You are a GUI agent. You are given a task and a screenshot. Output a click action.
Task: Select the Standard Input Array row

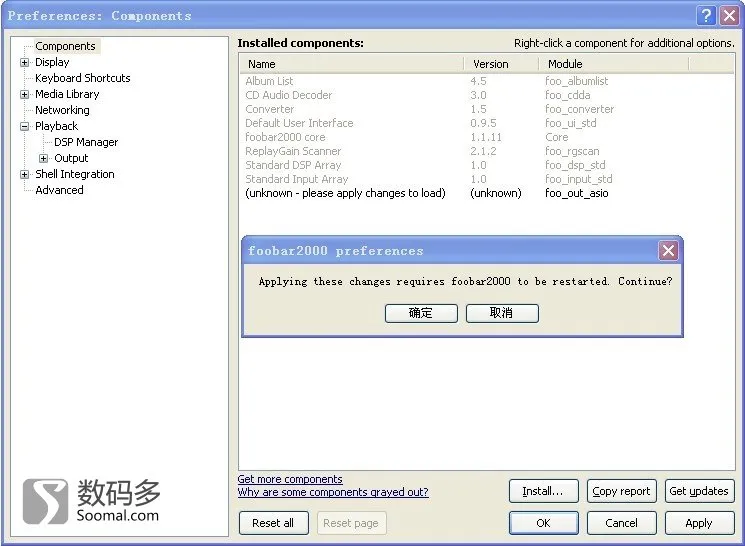[487, 179]
